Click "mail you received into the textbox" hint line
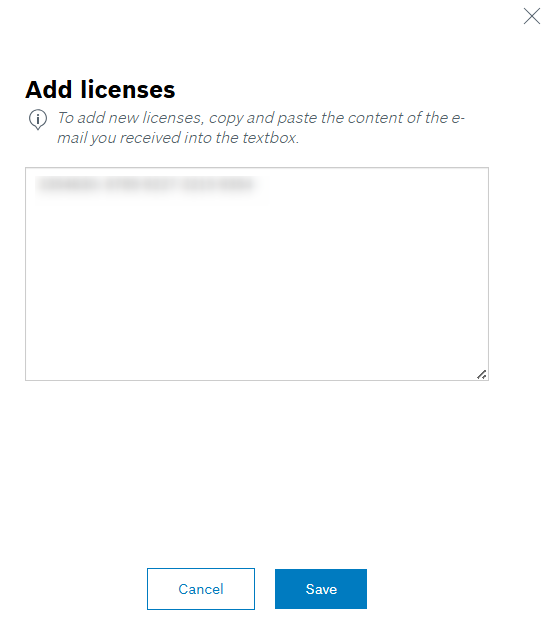553x634 pixels. coord(178,138)
